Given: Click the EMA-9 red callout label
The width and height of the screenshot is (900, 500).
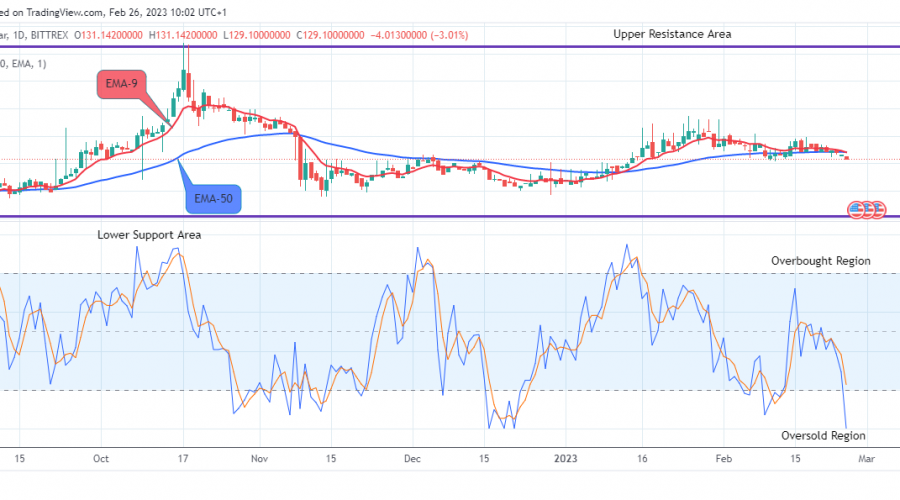Looking at the screenshot, I should [x=121, y=84].
